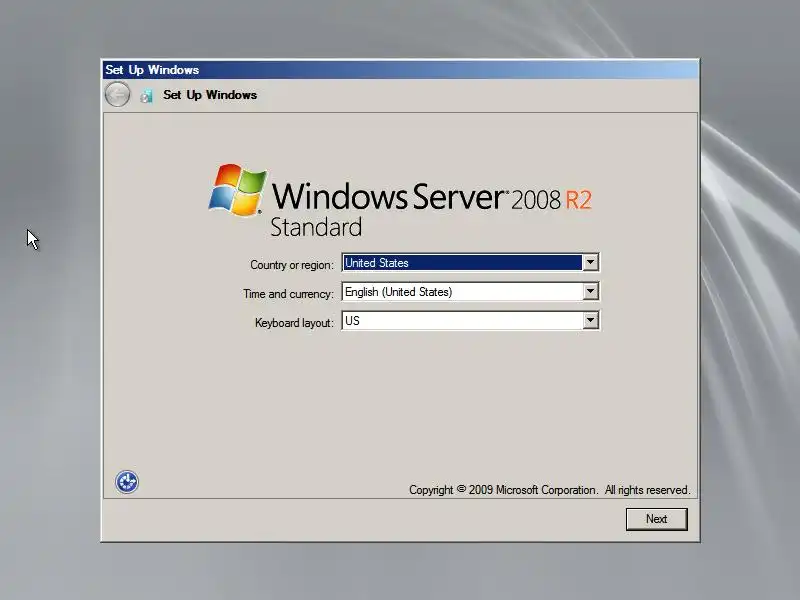Expand the Time and currency dropdown arrow
Image resolution: width=800 pixels, height=600 pixels.
click(x=590, y=292)
